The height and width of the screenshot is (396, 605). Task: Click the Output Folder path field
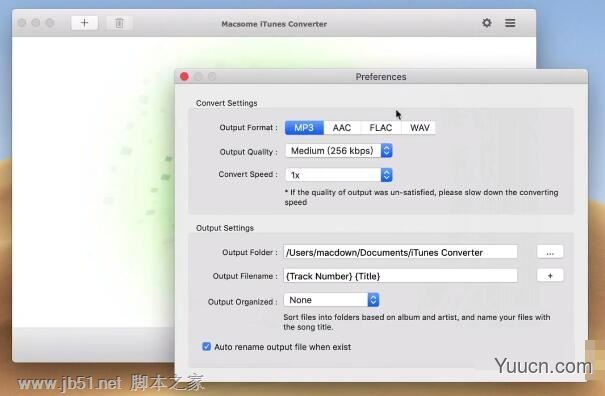click(x=401, y=252)
